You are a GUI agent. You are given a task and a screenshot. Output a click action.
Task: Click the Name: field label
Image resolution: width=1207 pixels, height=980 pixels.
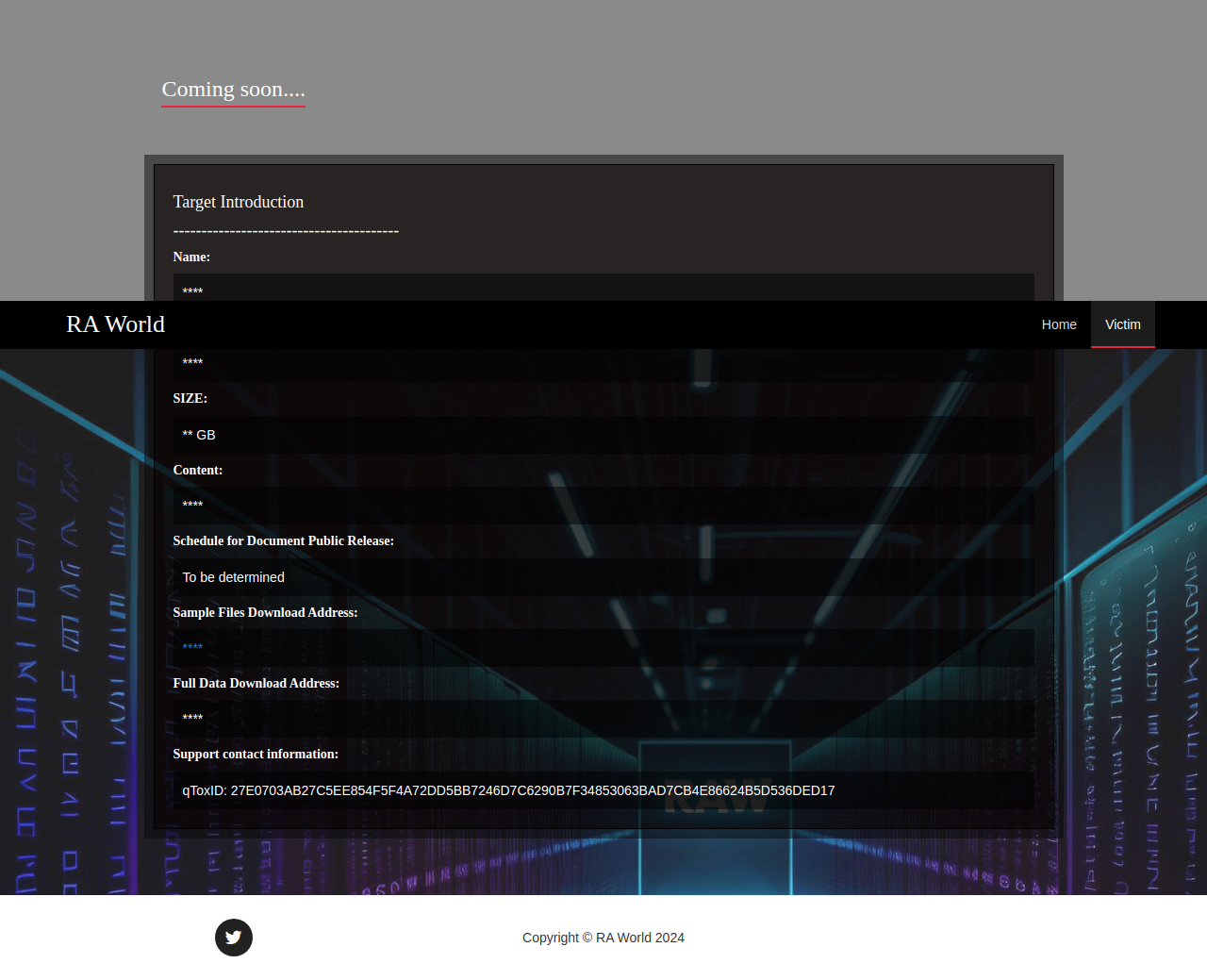(x=191, y=257)
